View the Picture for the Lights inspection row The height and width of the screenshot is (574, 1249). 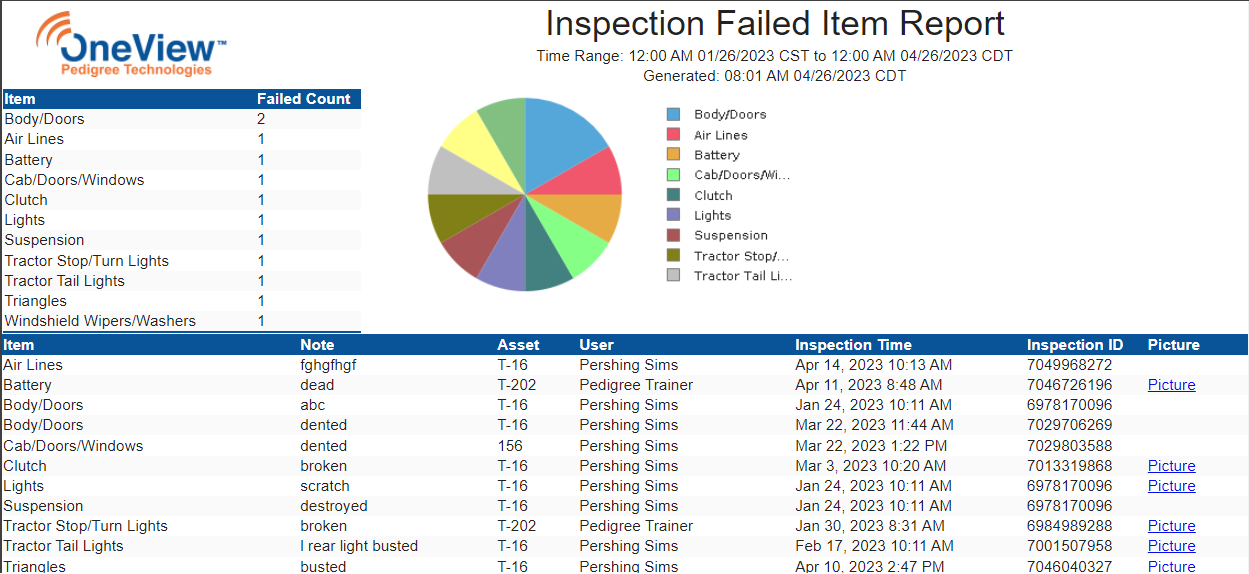point(1171,486)
